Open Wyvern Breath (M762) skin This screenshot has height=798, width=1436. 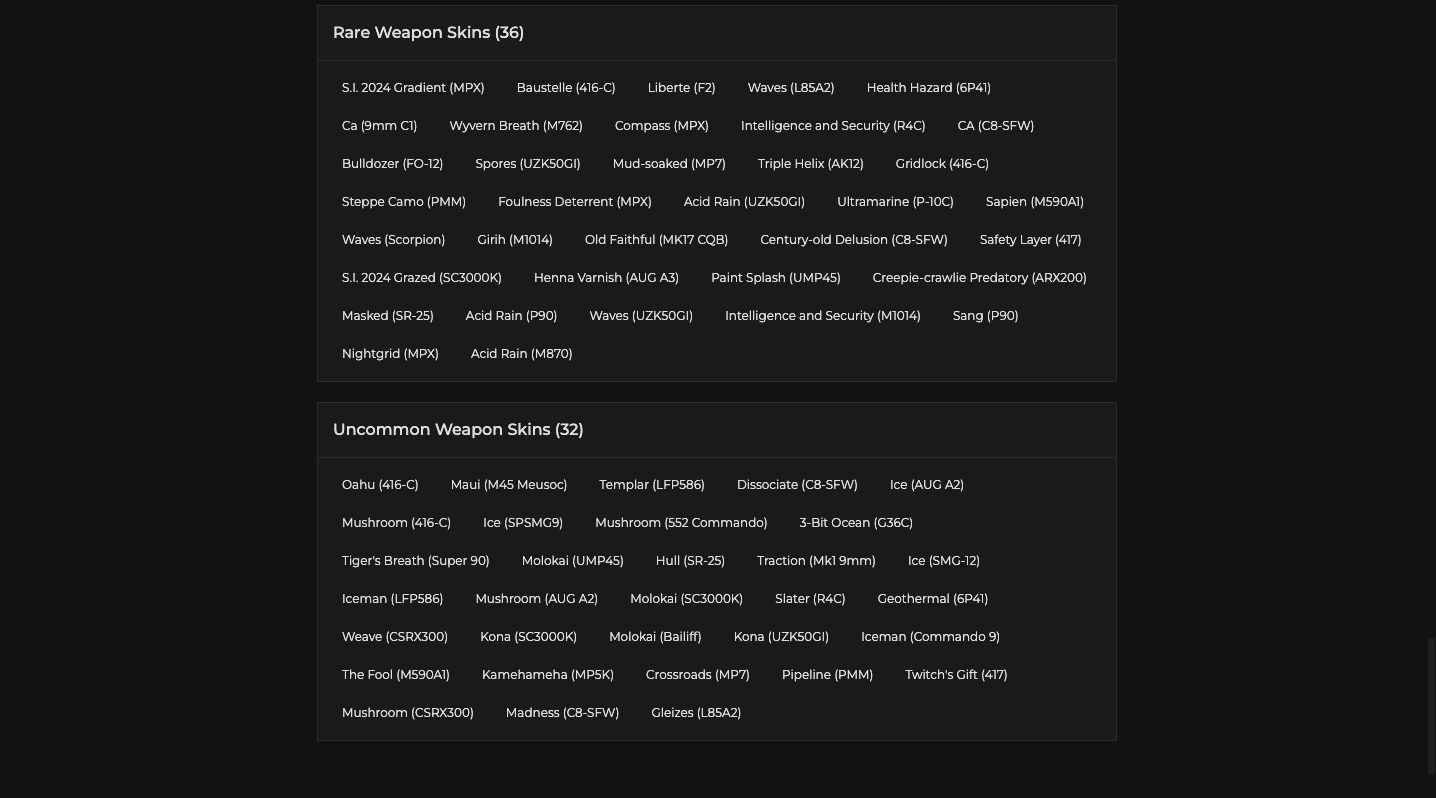coord(516,126)
